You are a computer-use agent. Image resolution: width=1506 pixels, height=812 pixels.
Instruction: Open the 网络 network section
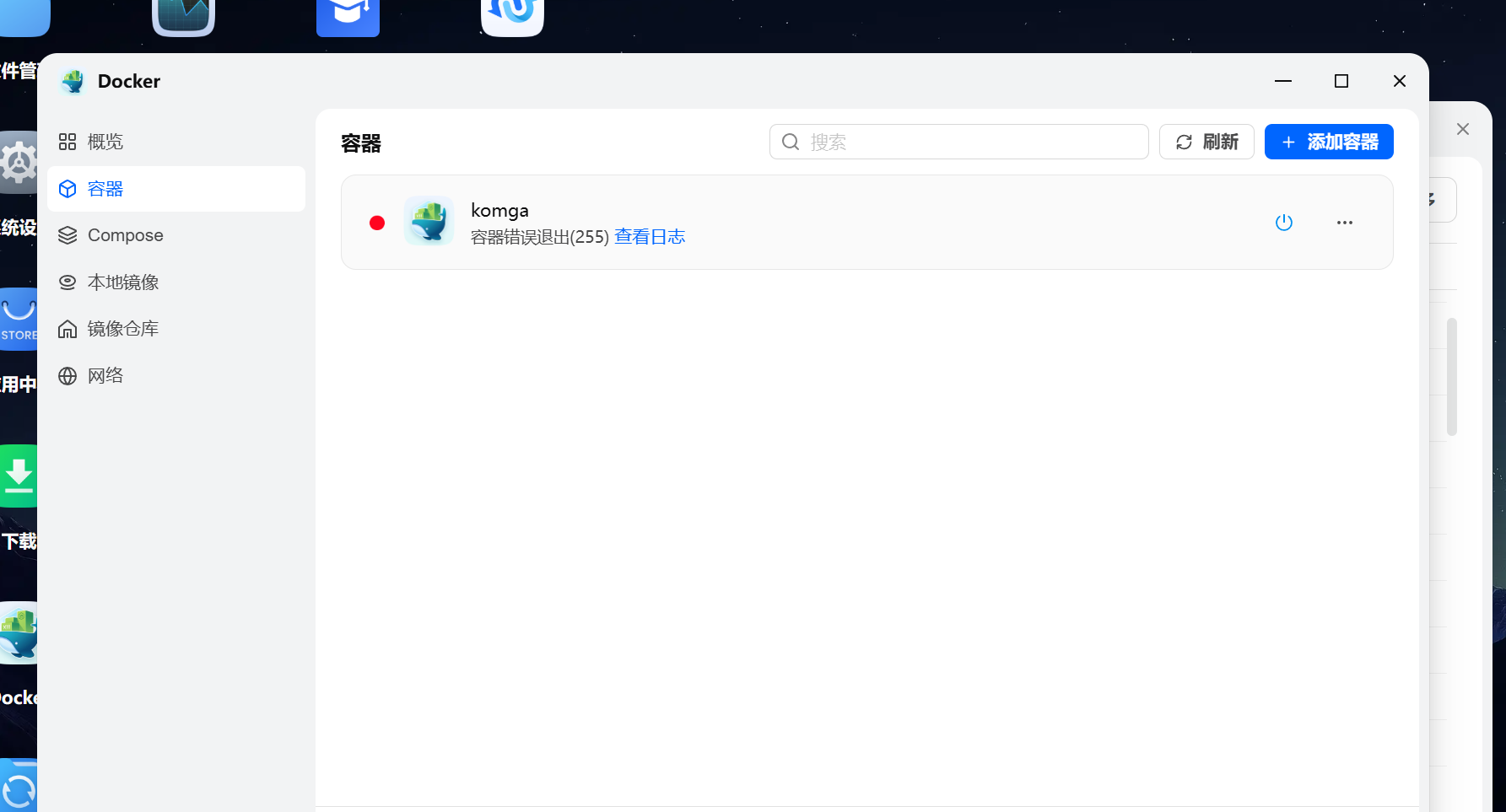tap(175, 376)
